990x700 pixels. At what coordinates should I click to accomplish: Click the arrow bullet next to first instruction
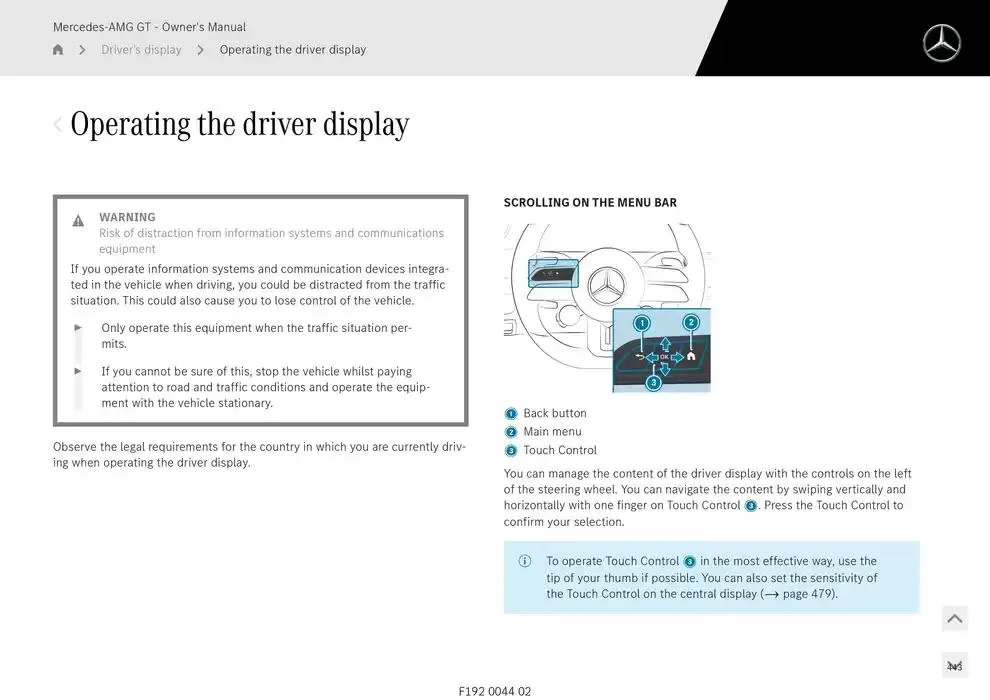point(78,327)
